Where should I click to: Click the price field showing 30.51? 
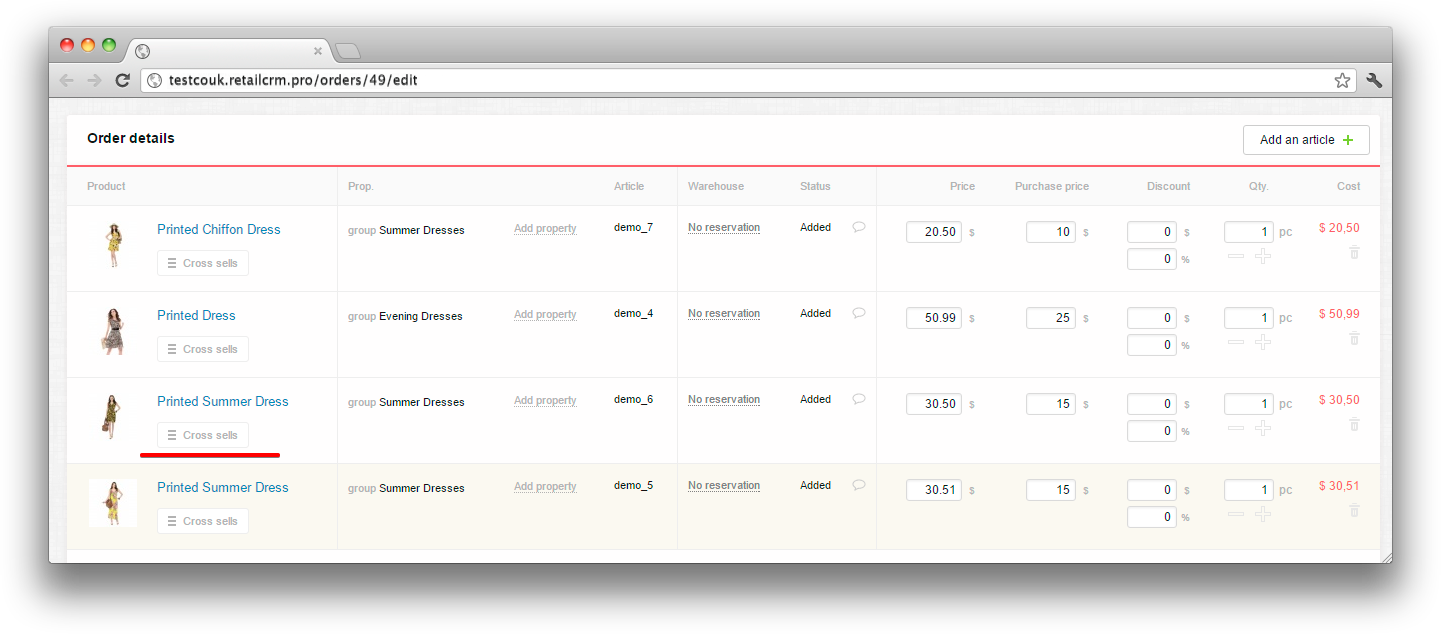coord(934,490)
